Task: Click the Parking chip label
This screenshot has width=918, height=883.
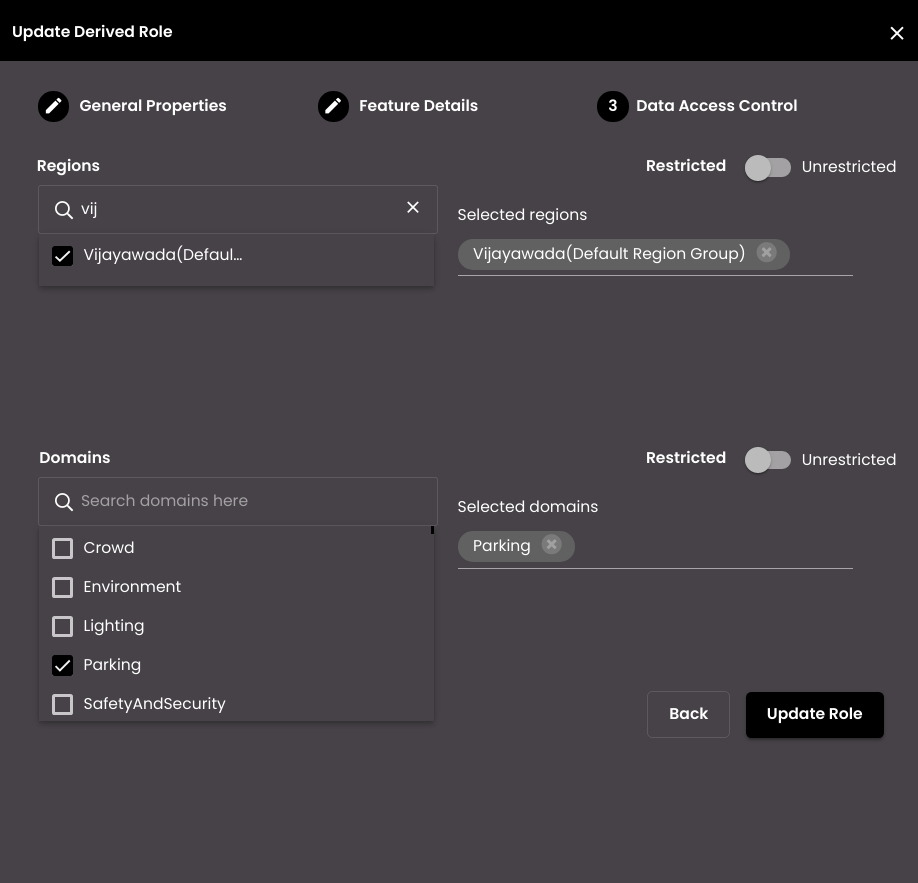Action: click(502, 546)
